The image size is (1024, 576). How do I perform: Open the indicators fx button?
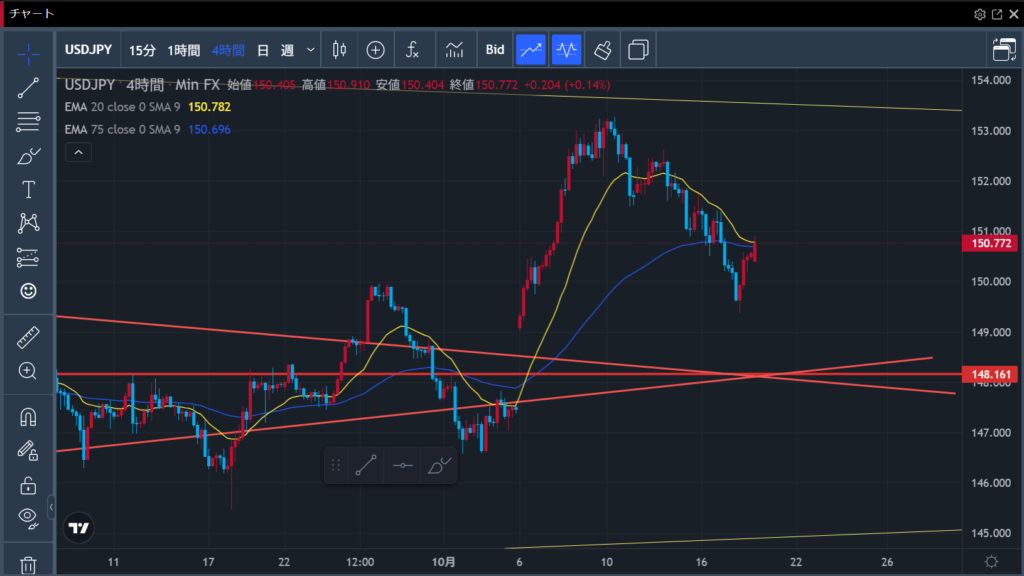(412, 49)
